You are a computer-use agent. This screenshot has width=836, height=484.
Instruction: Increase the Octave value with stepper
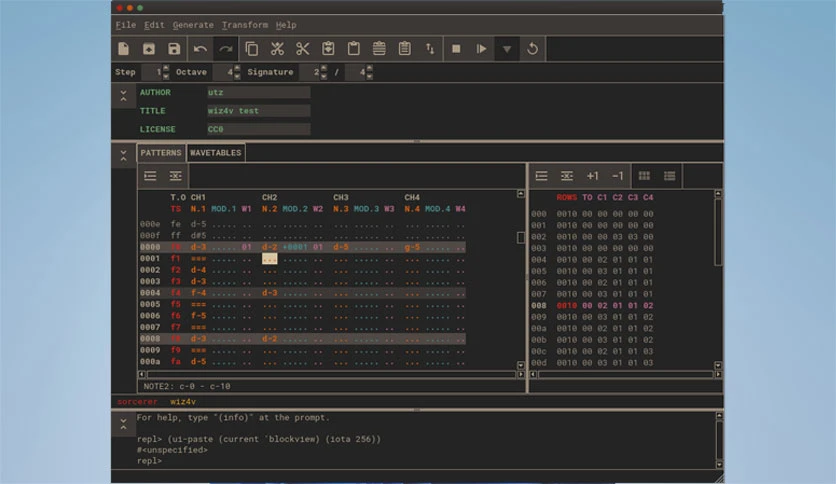[x=237, y=68]
